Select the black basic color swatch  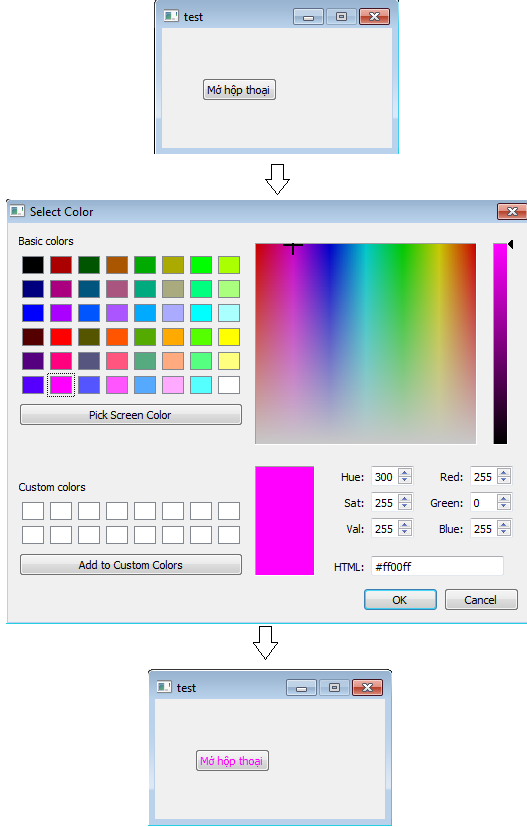(33, 265)
